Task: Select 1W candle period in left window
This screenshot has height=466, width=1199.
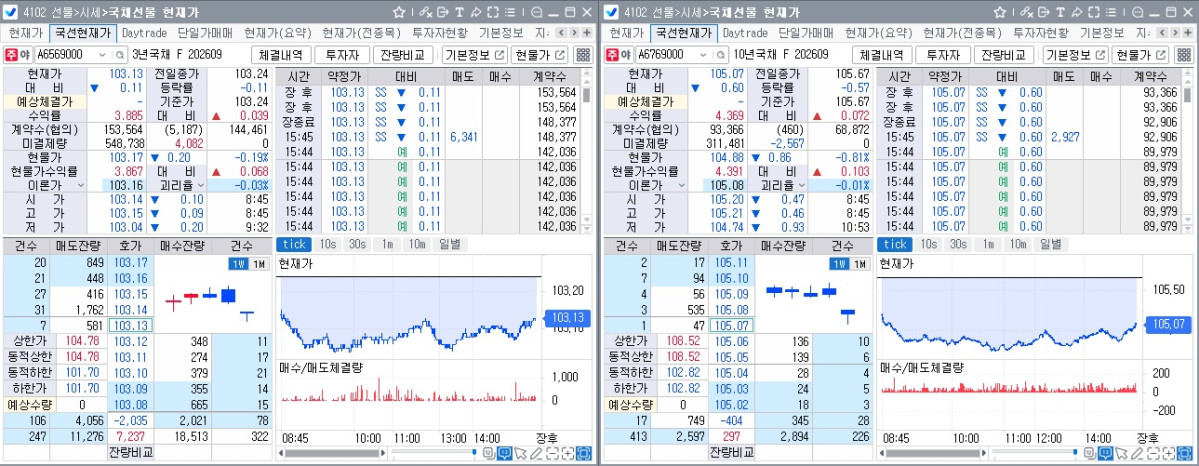Action: 238,264
